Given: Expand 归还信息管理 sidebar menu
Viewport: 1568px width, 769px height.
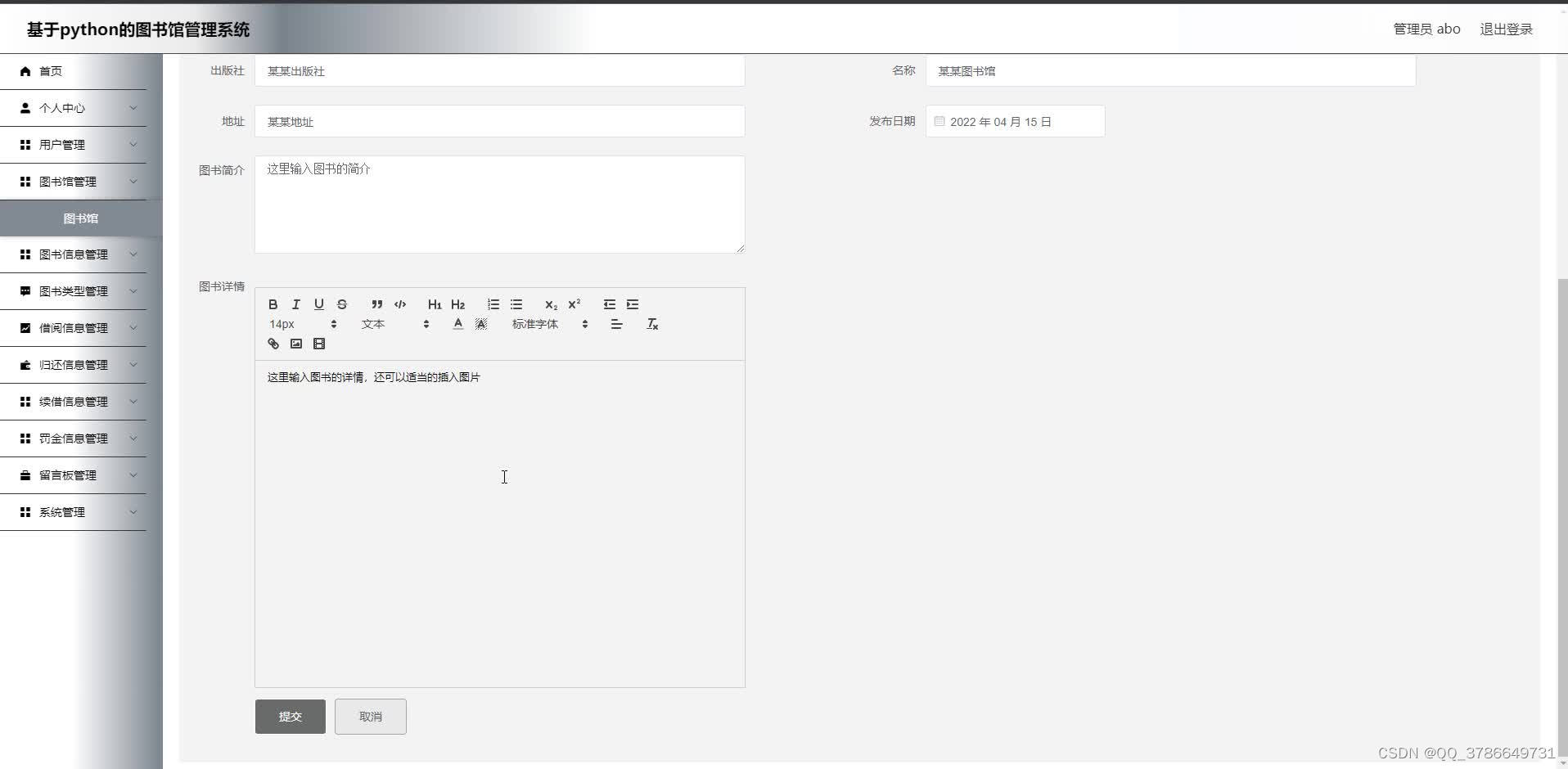Looking at the screenshot, I should [x=74, y=365].
